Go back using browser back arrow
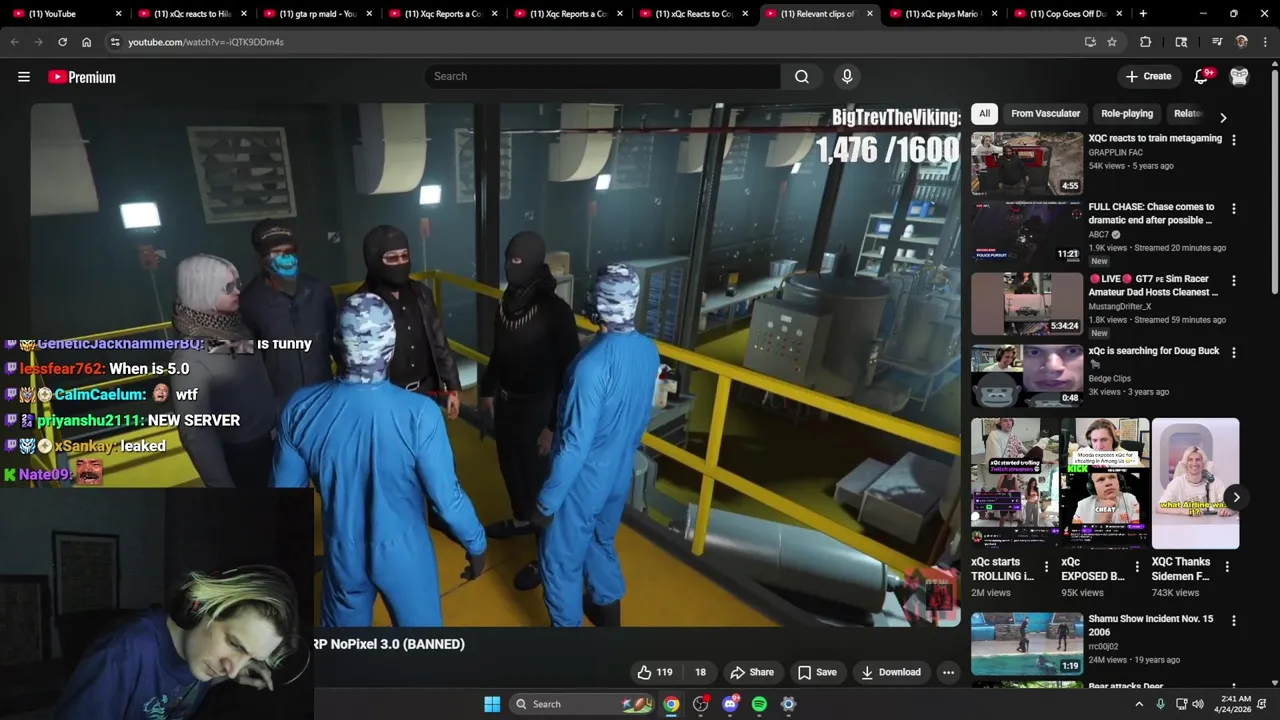 (14, 42)
